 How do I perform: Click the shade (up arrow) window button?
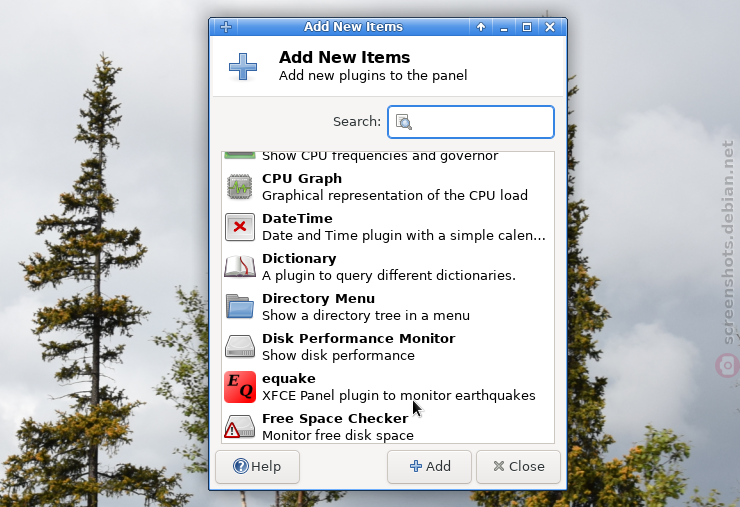(481, 27)
